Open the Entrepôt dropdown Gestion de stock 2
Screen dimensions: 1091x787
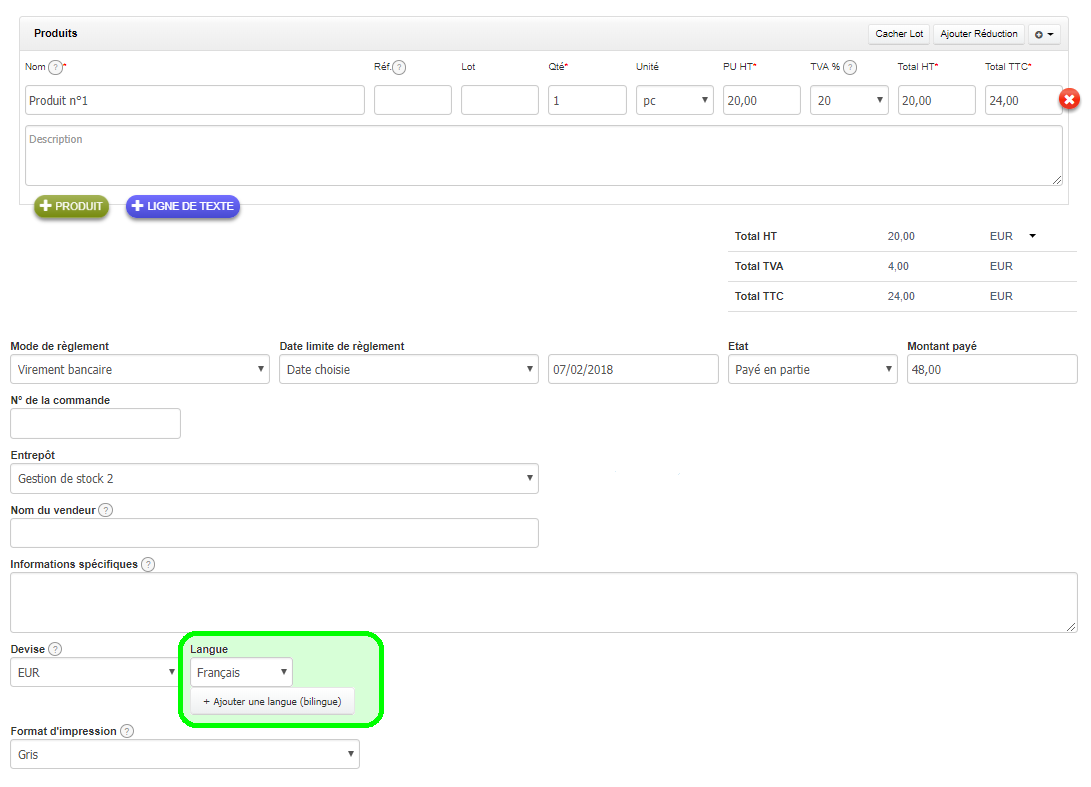pos(273,478)
